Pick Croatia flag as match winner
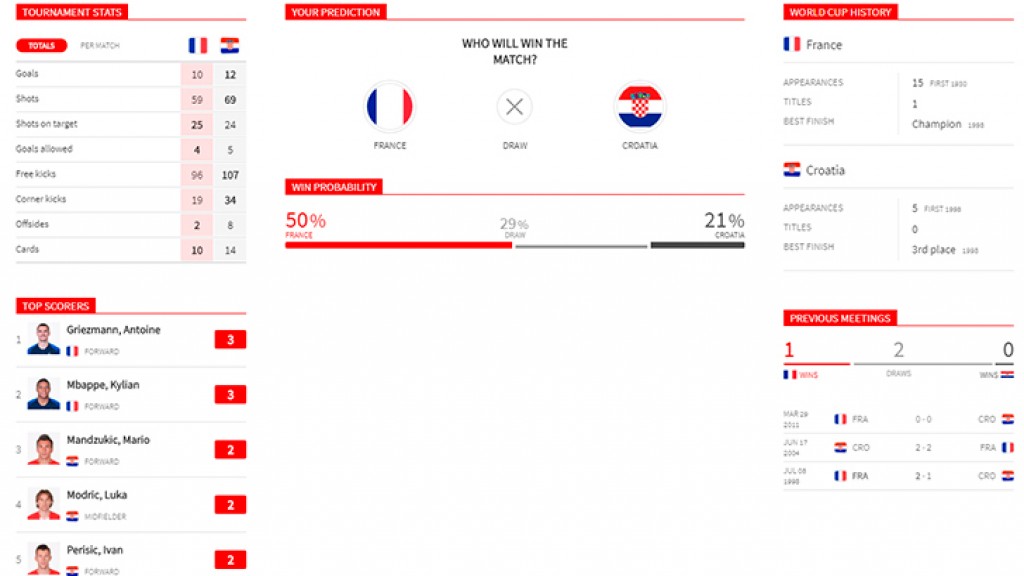The height and width of the screenshot is (576, 1024). click(x=640, y=108)
